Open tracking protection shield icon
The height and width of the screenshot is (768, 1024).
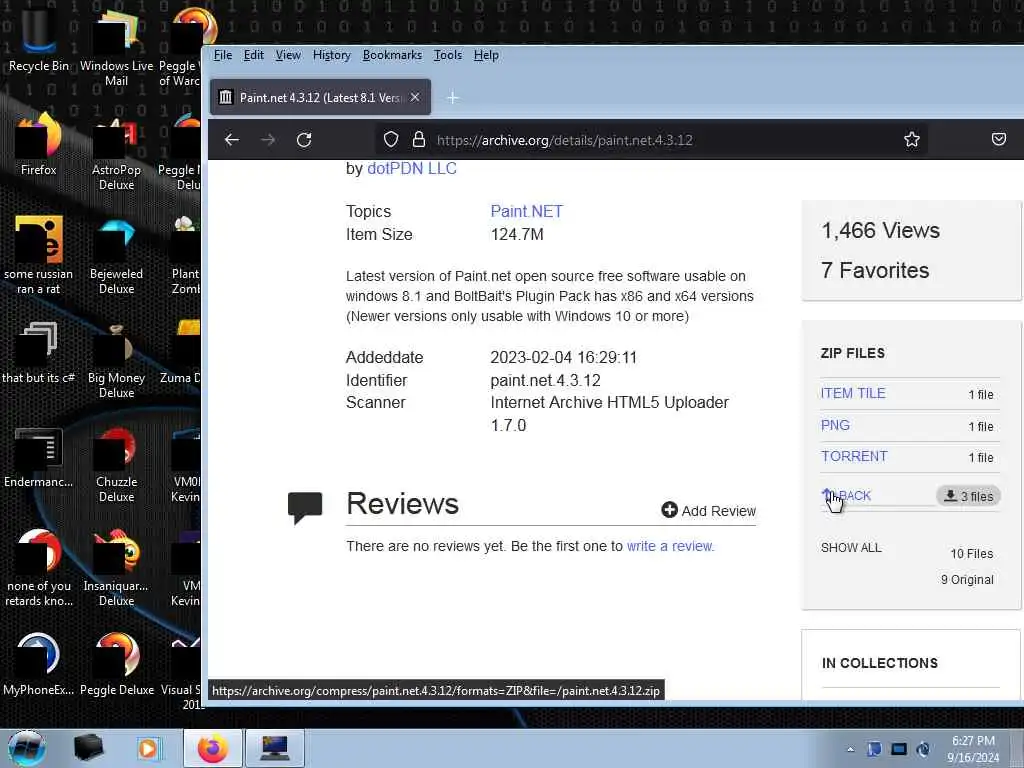tap(391, 139)
